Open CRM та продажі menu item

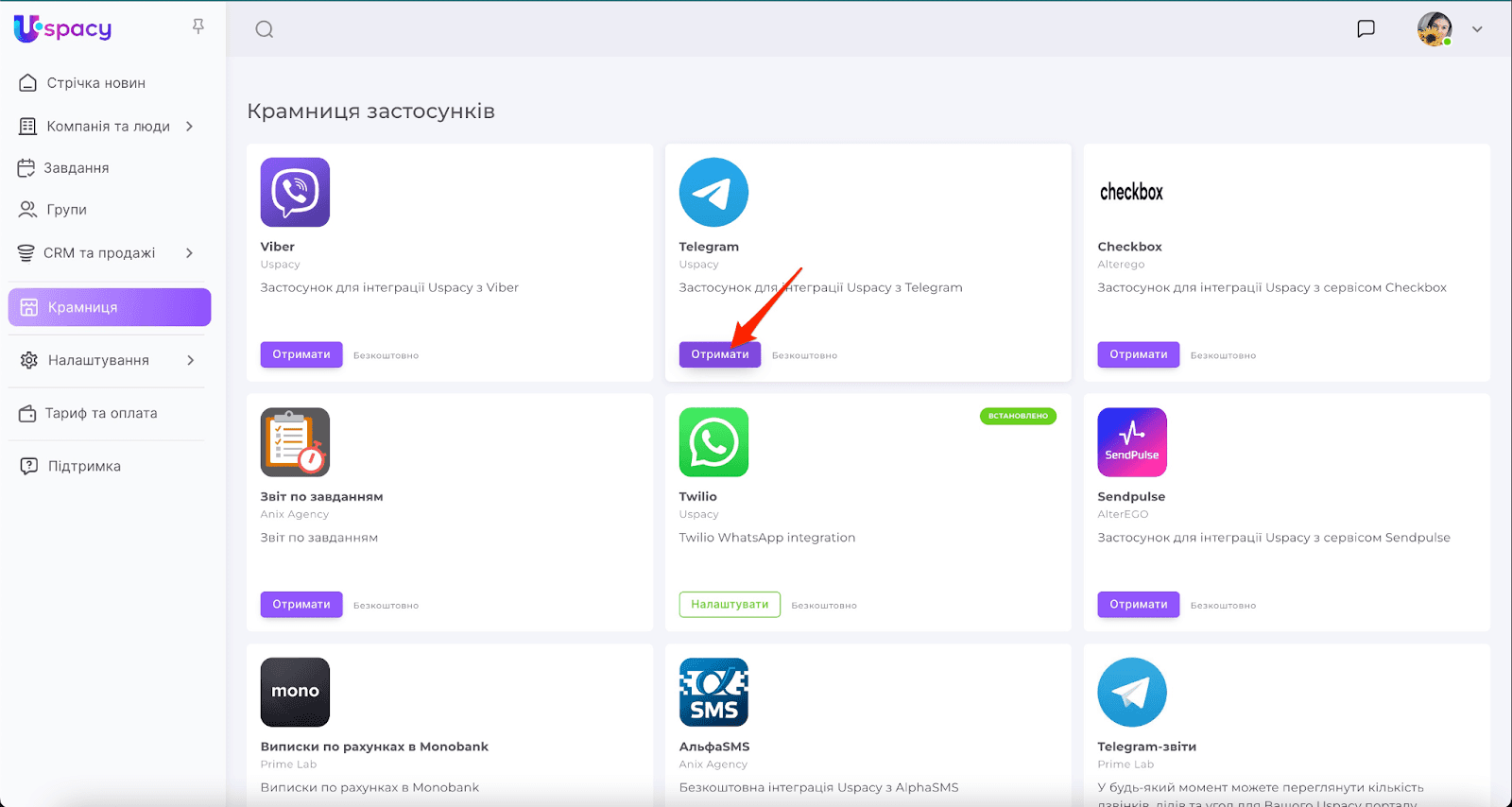click(x=99, y=253)
